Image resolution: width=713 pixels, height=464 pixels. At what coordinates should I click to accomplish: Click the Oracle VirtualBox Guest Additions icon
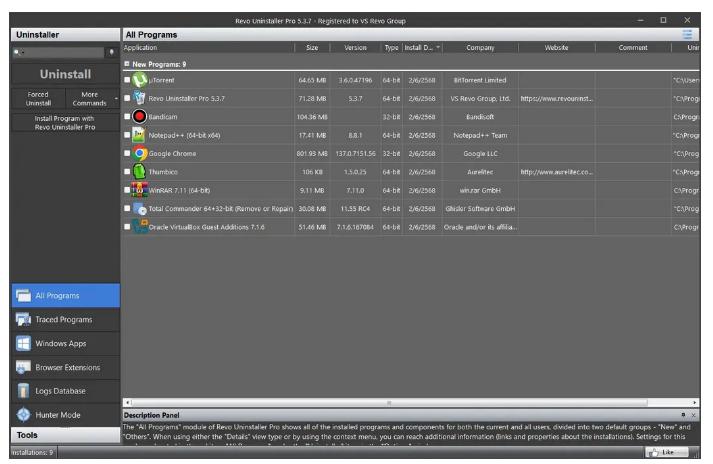pos(140,227)
